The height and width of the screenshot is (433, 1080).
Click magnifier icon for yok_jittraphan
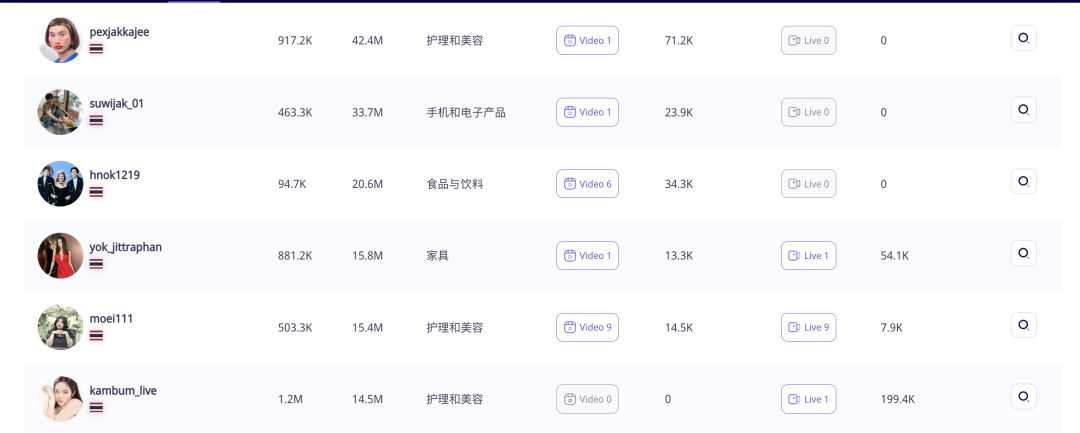(1024, 253)
